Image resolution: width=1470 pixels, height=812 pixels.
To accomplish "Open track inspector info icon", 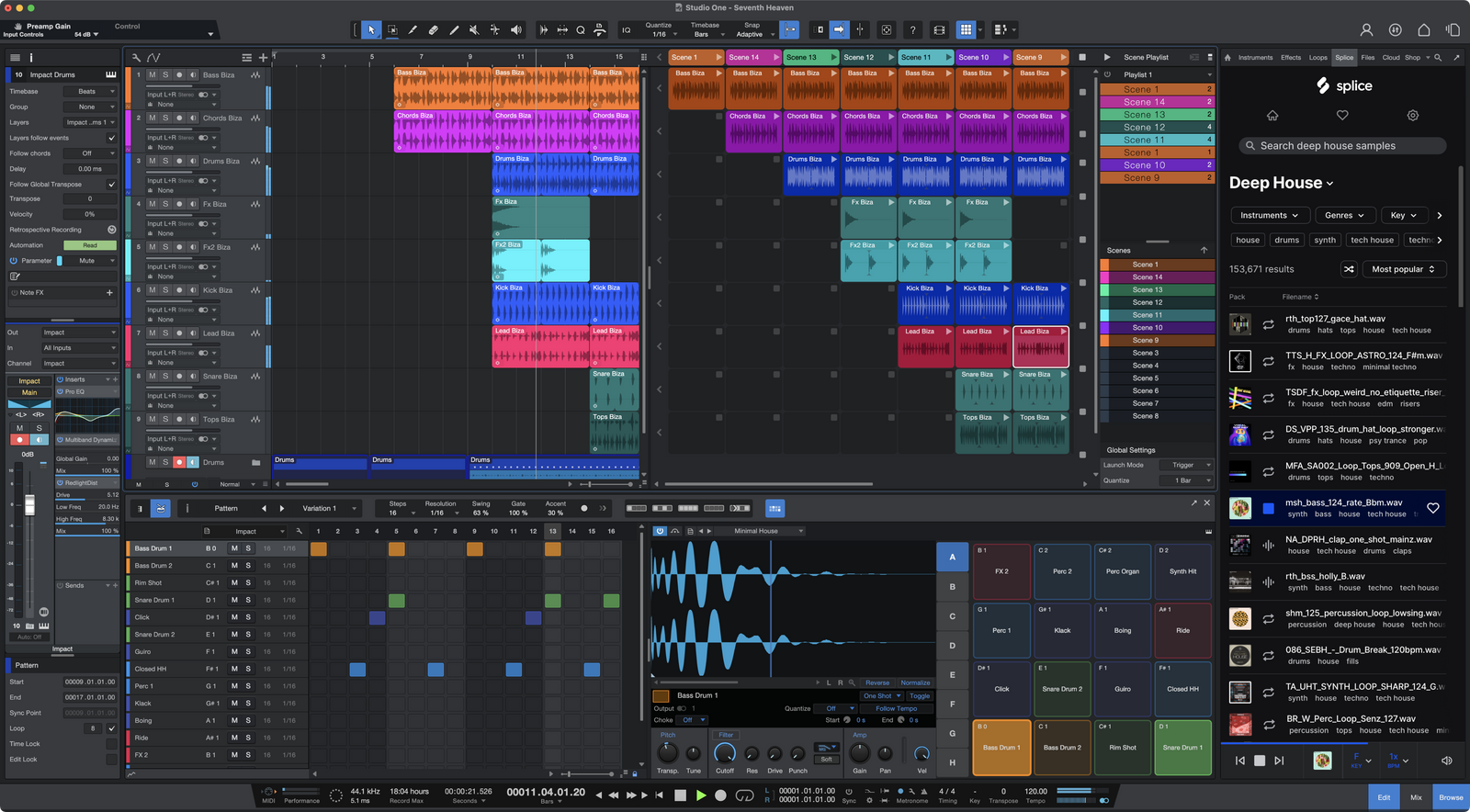I will 31,57.
